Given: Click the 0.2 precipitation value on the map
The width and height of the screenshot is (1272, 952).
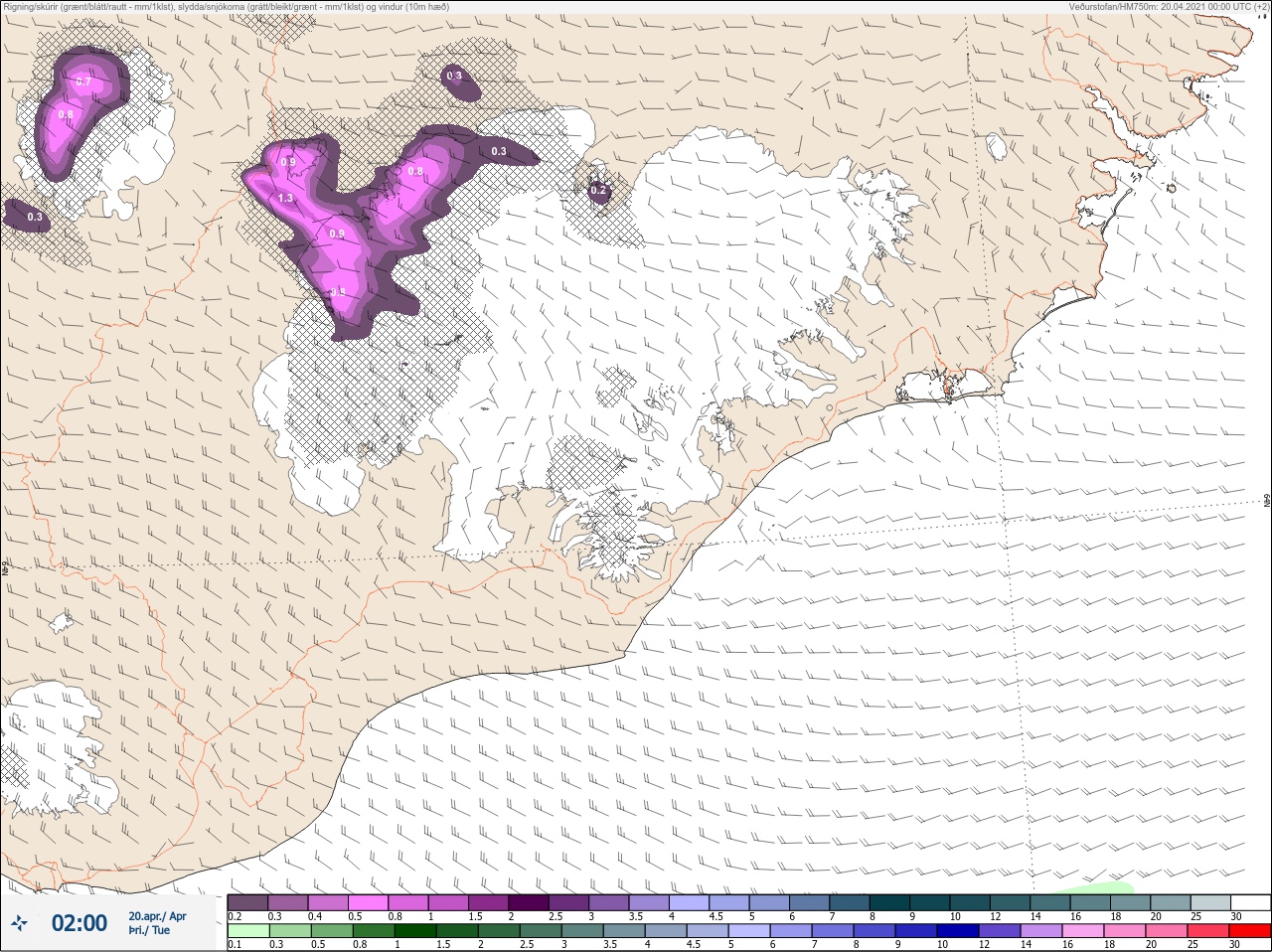Looking at the screenshot, I should [x=598, y=190].
